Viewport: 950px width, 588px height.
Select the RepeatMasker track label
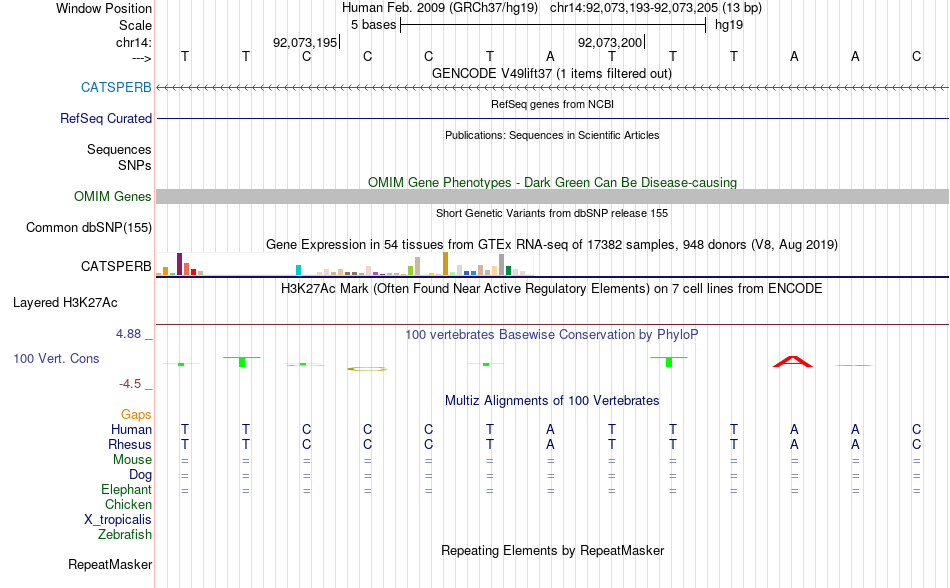(110, 564)
